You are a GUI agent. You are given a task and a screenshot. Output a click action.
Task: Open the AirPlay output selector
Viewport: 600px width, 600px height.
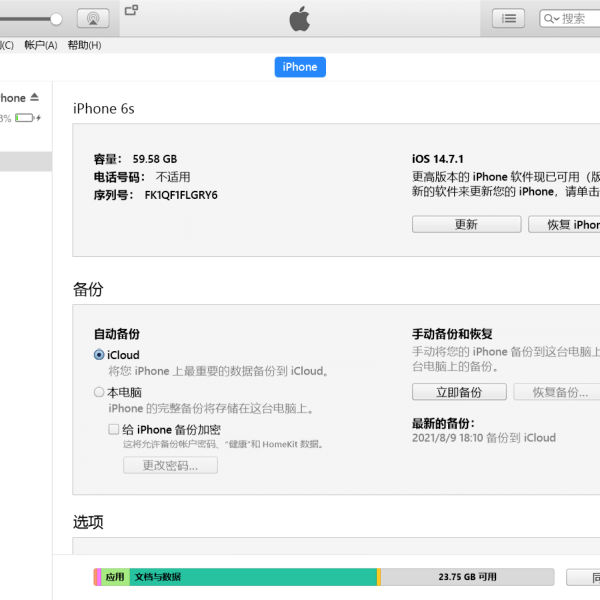pos(93,18)
